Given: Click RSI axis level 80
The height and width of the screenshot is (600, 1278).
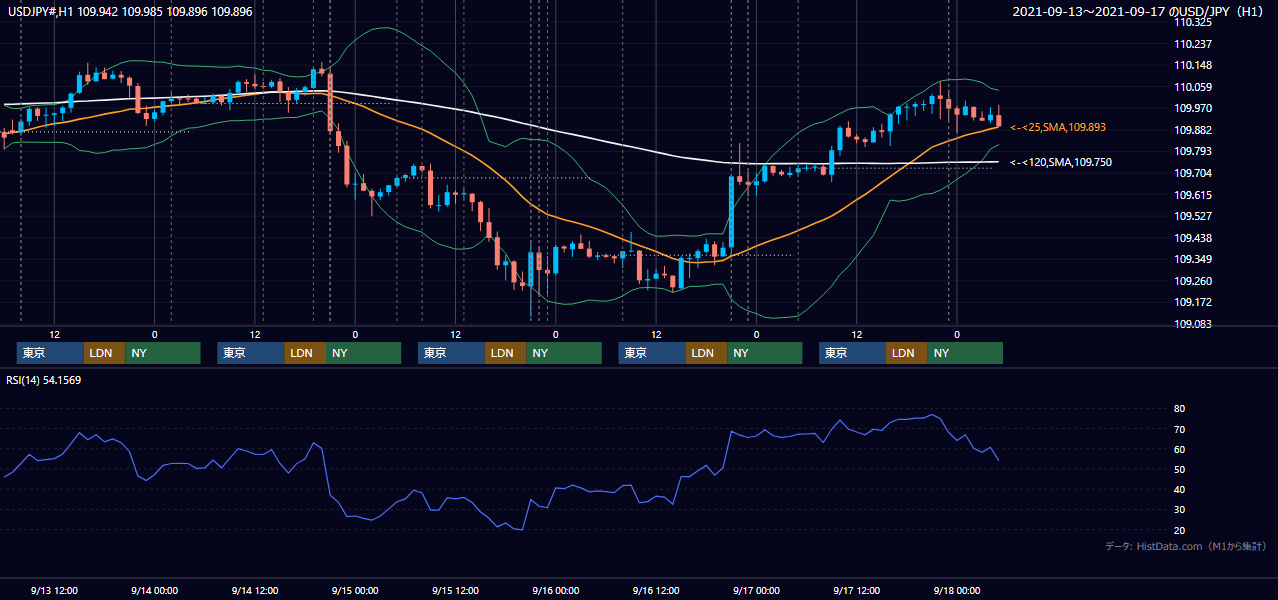Looking at the screenshot, I should pyautogui.click(x=1180, y=409).
